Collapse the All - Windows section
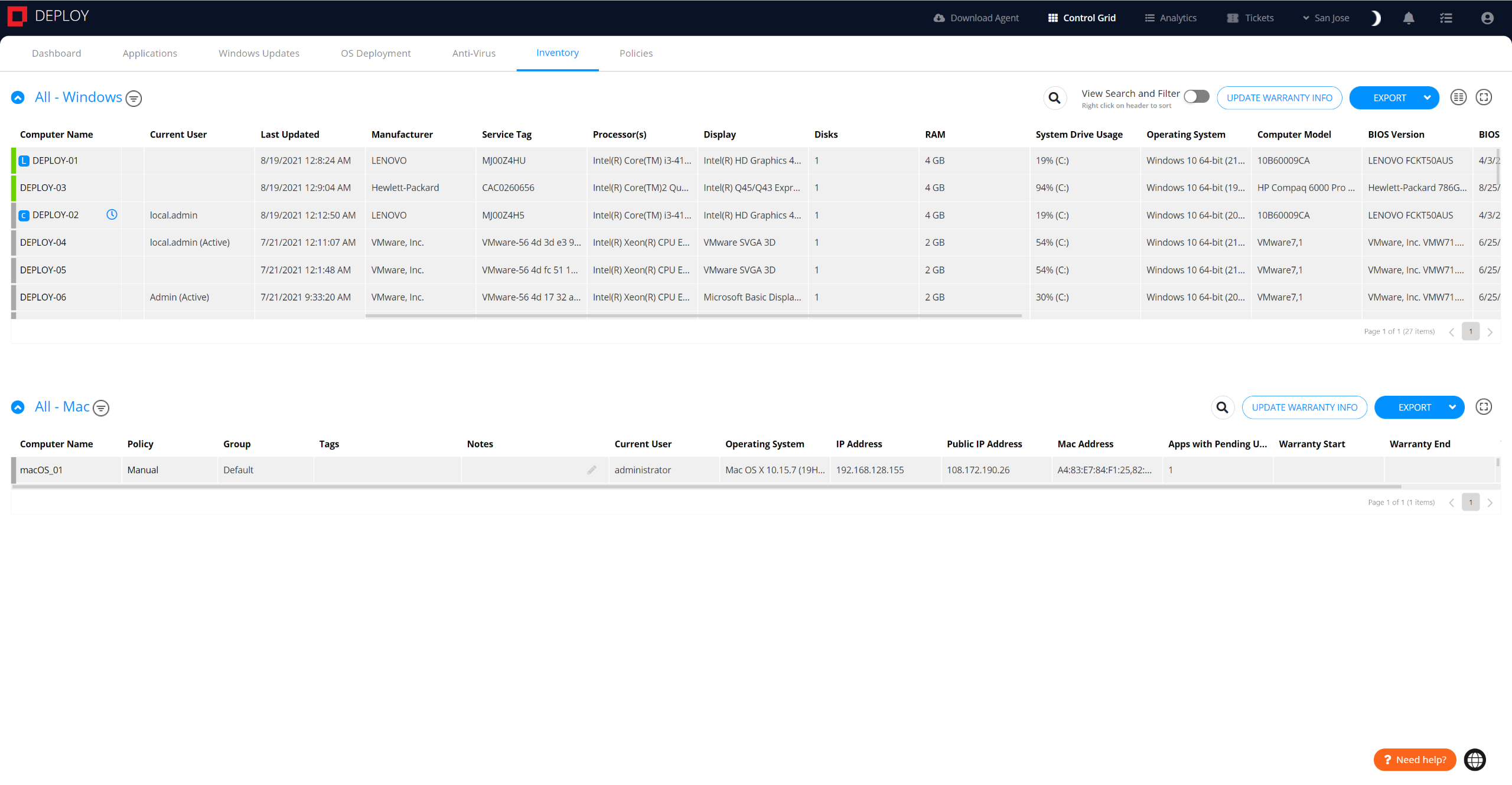 (x=18, y=98)
